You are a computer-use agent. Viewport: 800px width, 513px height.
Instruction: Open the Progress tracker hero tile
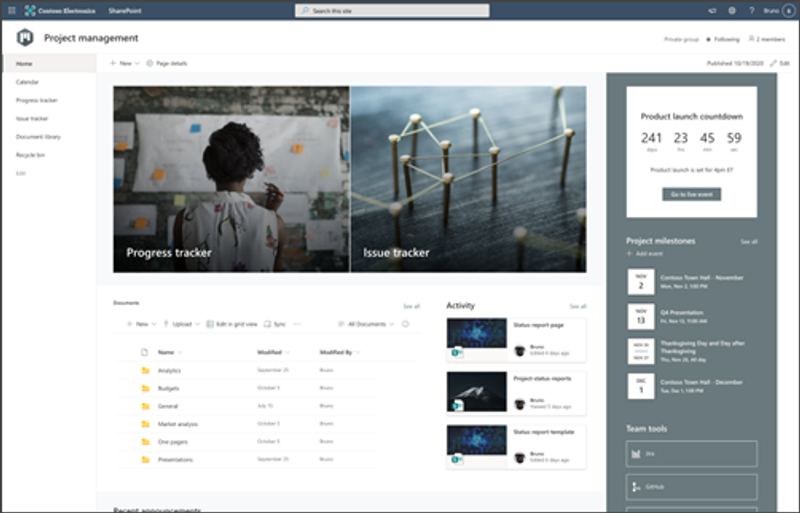[231, 179]
